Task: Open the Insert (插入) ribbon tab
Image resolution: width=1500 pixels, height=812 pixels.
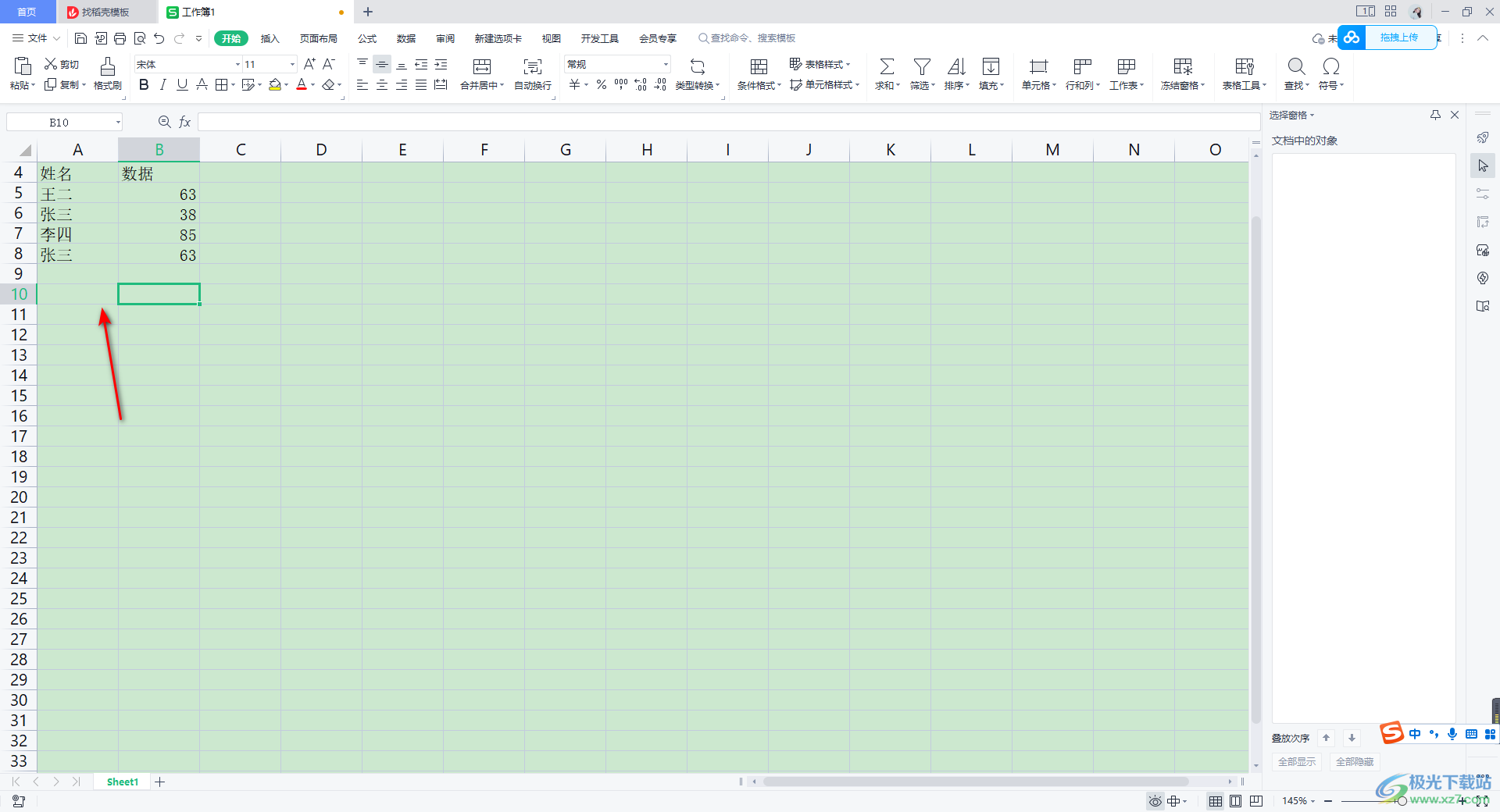Action: point(270,38)
